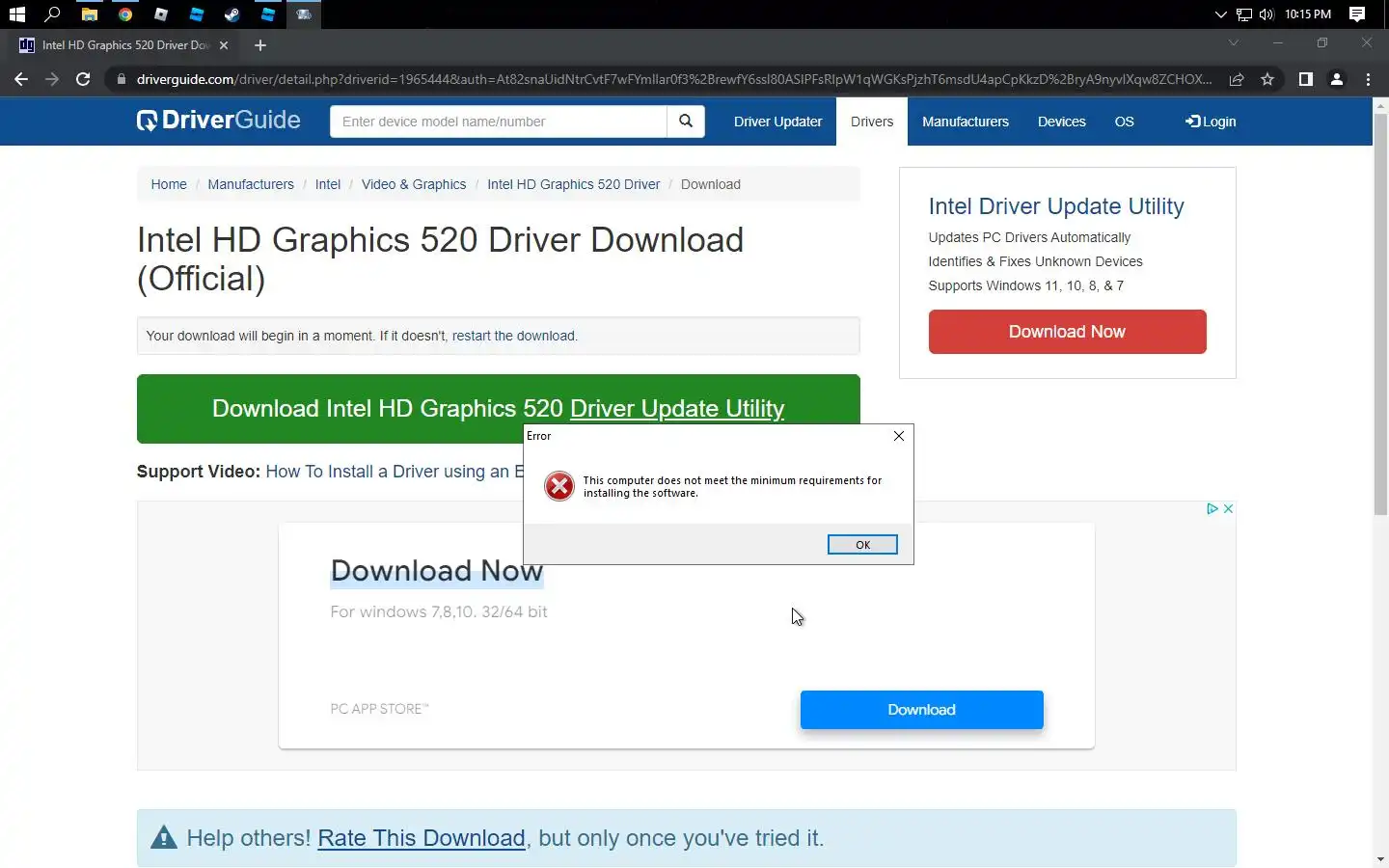Screen dimensions: 1389x868
Task: Click the network icon in system tray
Action: pyautogui.click(x=1244, y=14)
